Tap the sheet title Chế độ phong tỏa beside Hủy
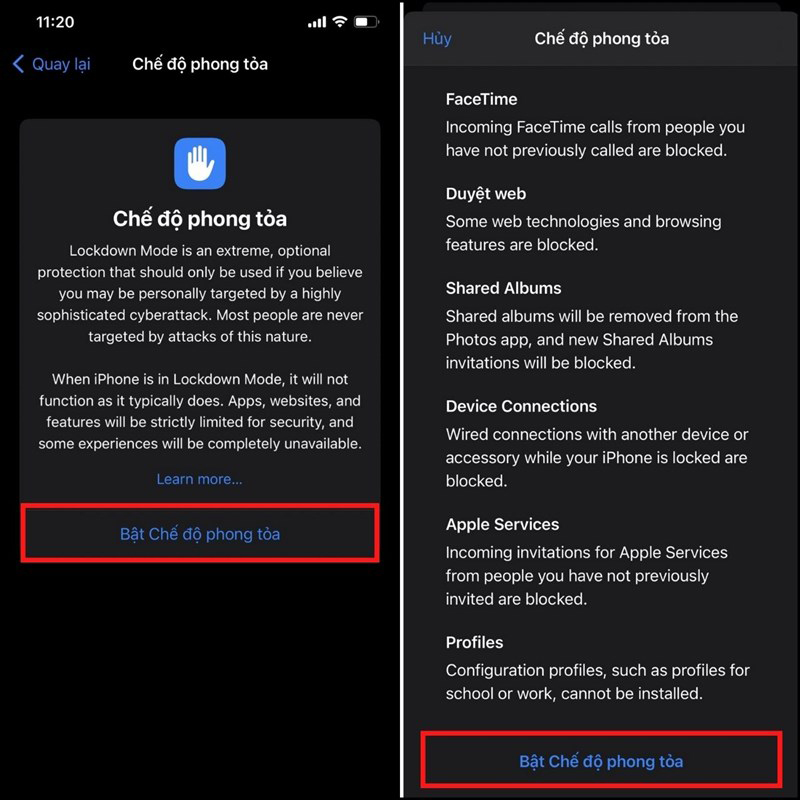 tap(602, 39)
